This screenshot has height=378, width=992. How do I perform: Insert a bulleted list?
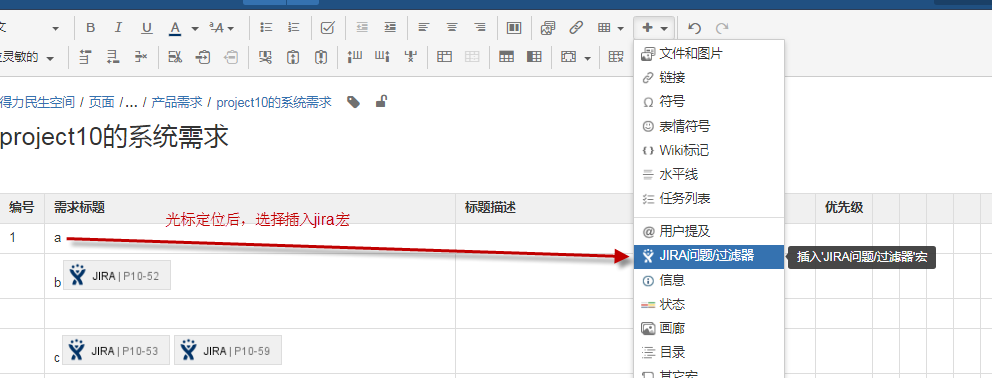tap(266, 28)
